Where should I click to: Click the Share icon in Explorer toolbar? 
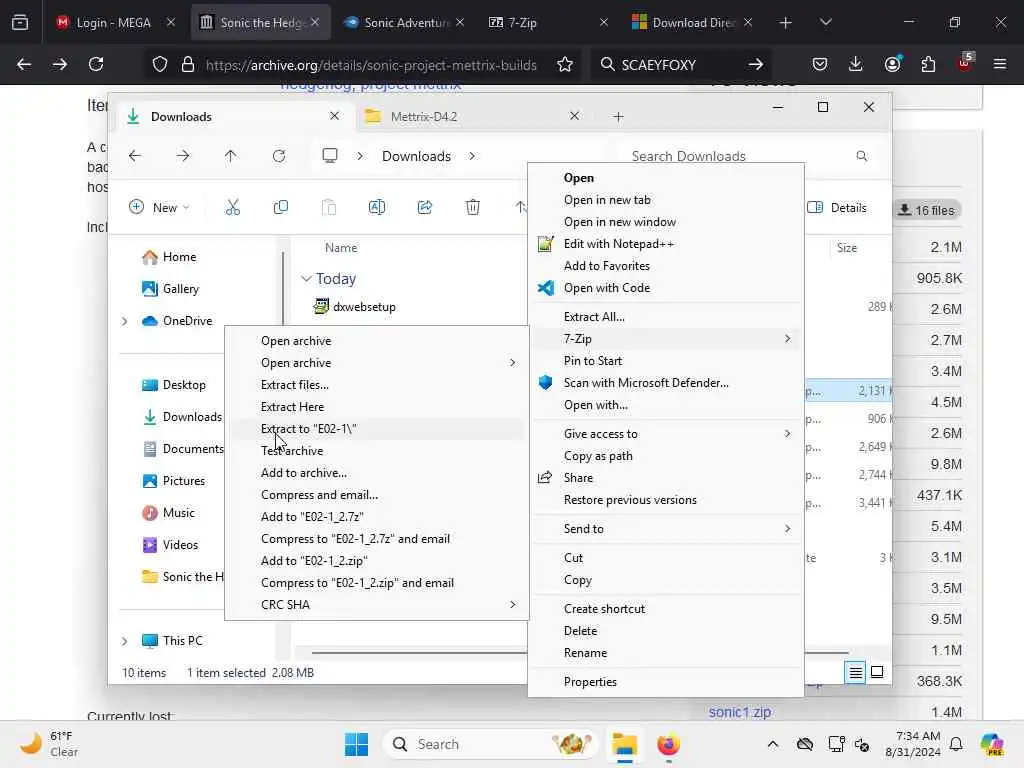pos(425,208)
